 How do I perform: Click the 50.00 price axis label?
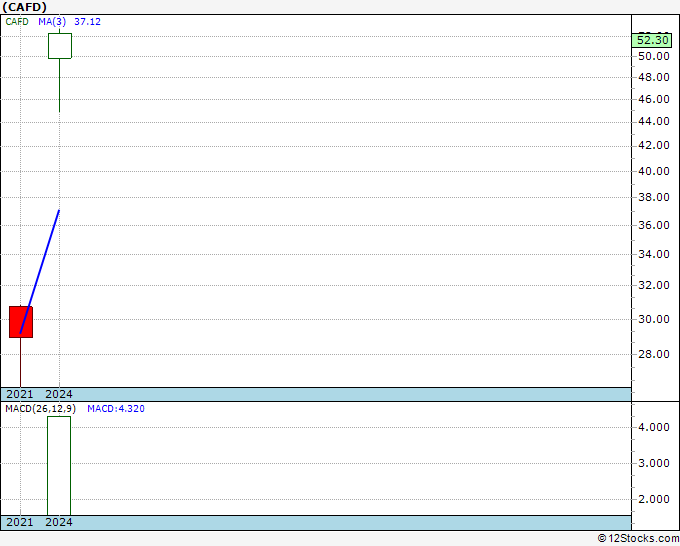click(654, 56)
